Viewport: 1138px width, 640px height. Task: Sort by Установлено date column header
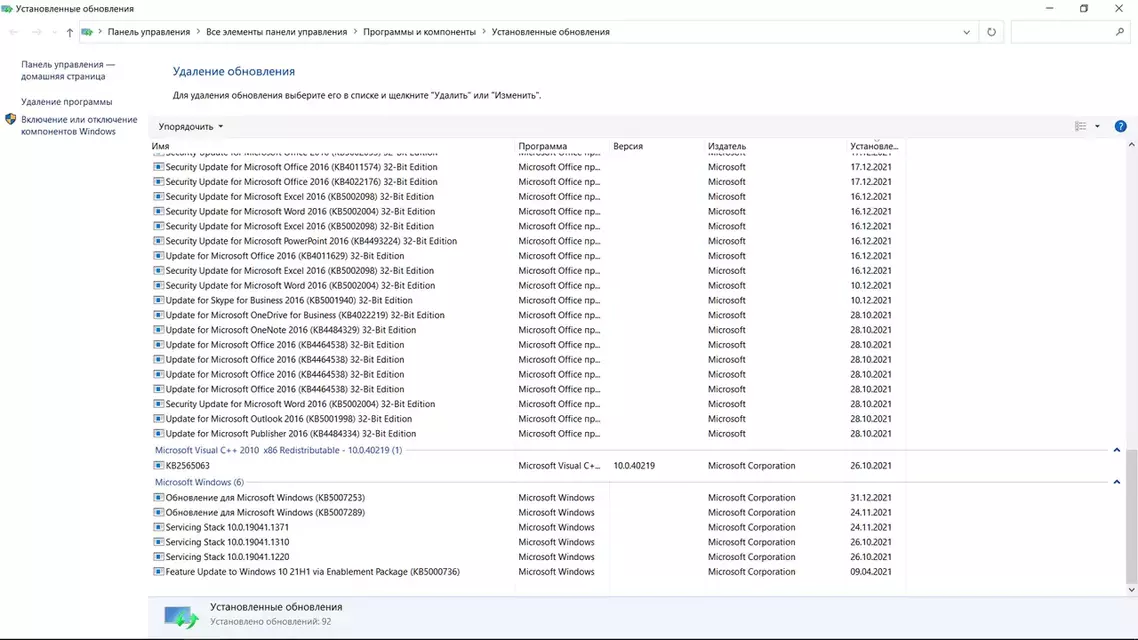[x=875, y=146]
